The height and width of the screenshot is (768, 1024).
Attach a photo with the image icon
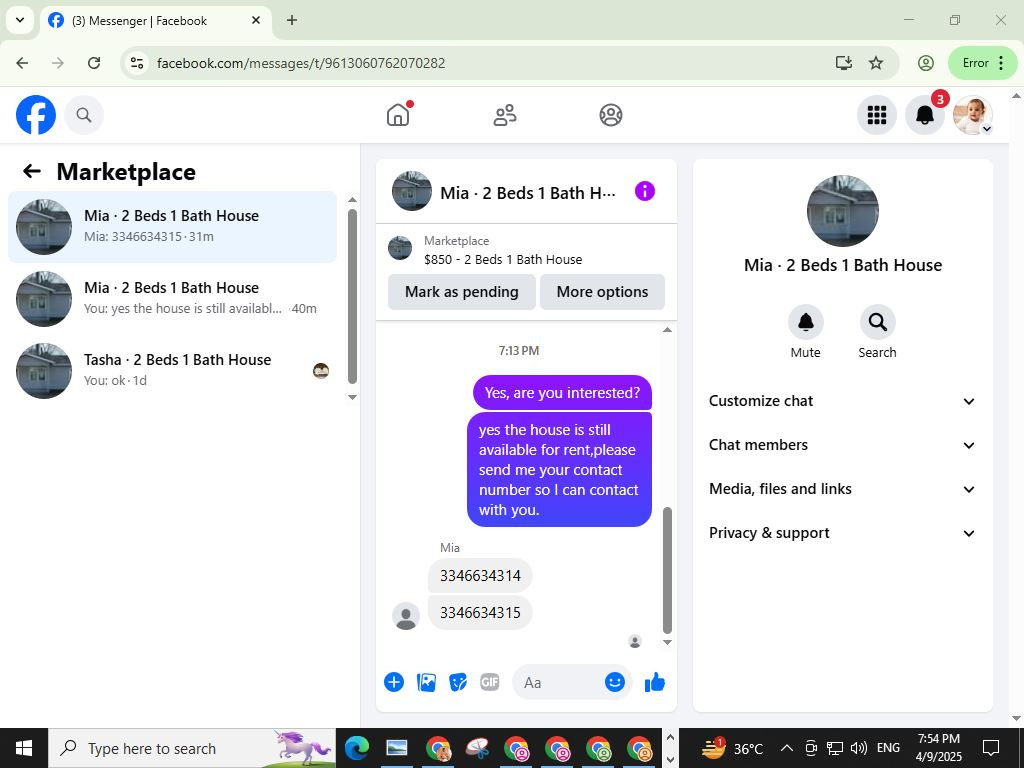pos(426,682)
